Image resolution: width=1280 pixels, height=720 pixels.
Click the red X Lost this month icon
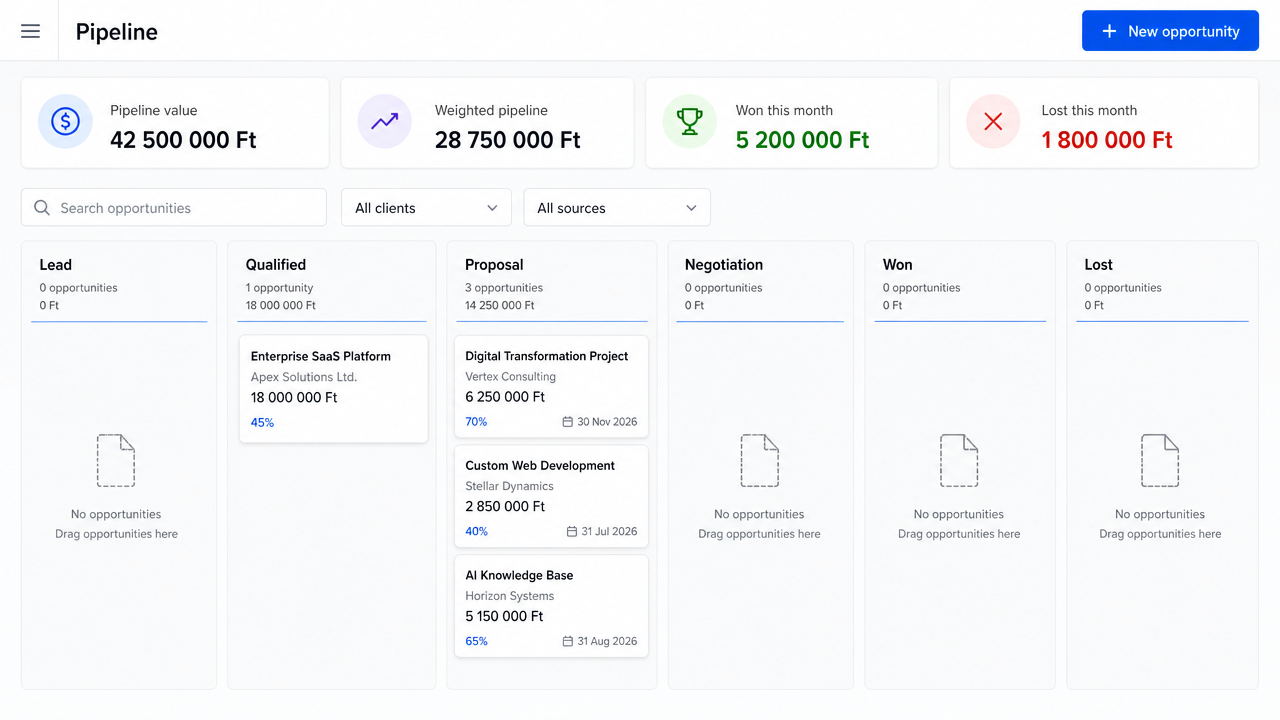tap(993, 121)
